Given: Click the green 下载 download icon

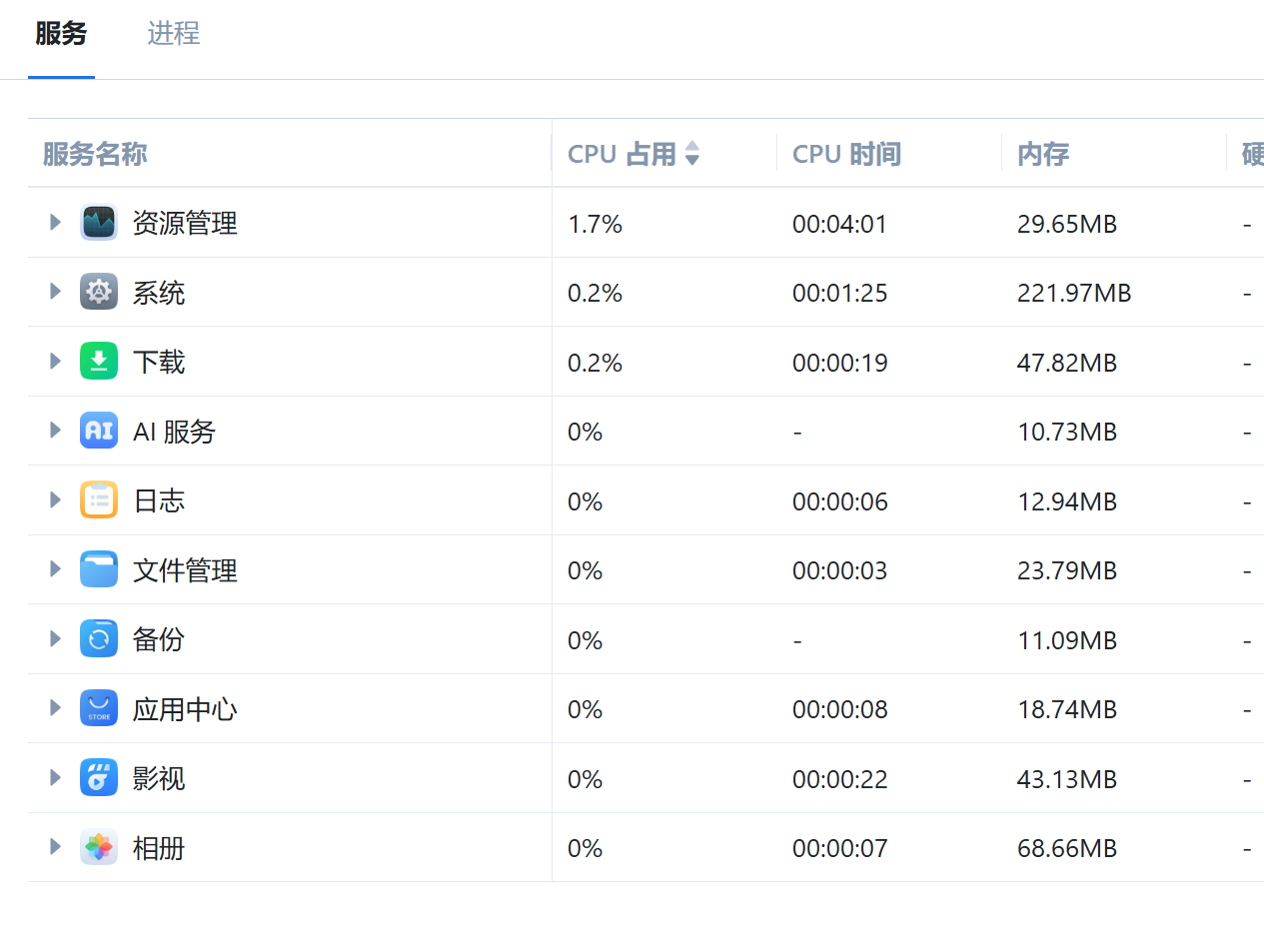Looking at the screenshot, I should (x=99, y=362).
